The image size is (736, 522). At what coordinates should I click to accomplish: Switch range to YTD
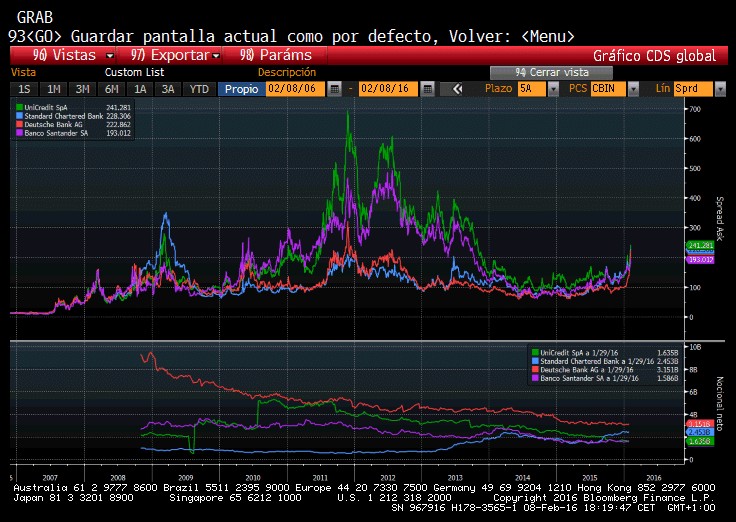[199, 89]
